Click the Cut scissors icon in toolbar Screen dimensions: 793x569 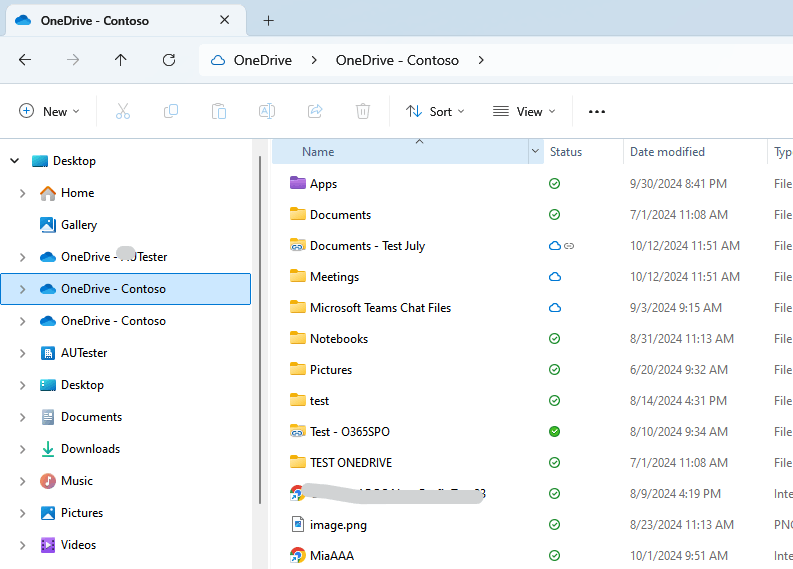coord(123,111)
